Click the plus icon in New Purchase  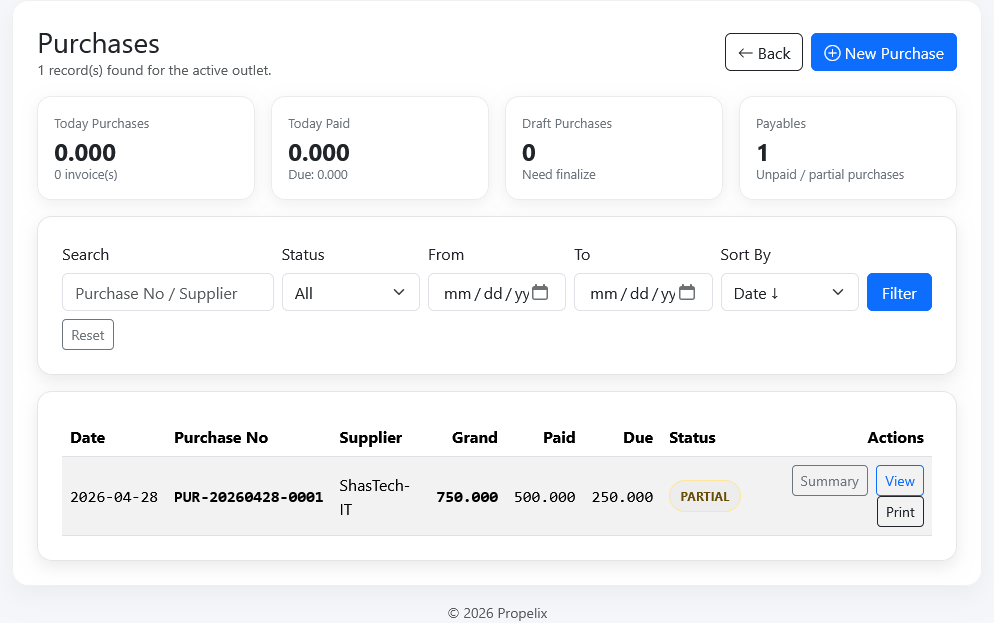[832, 53]
